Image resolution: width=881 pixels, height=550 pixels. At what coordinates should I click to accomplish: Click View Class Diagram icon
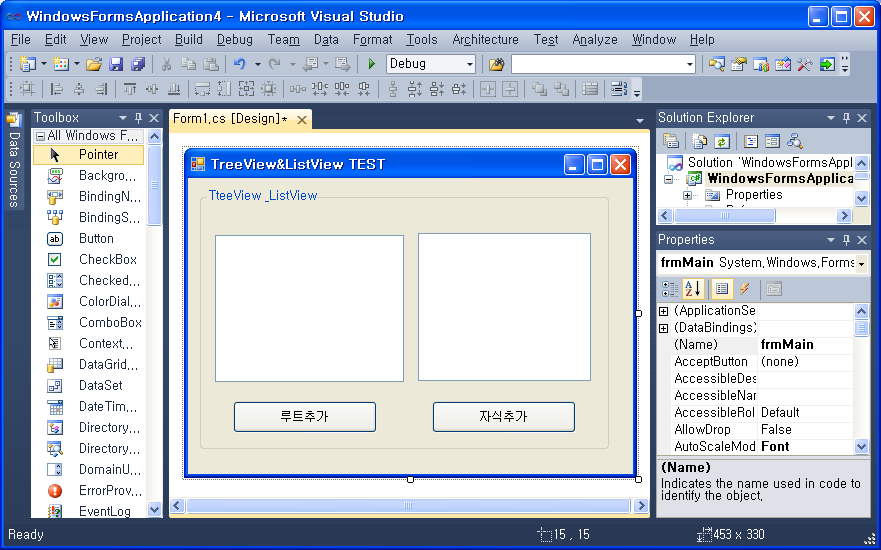click(x=794, y=140)
